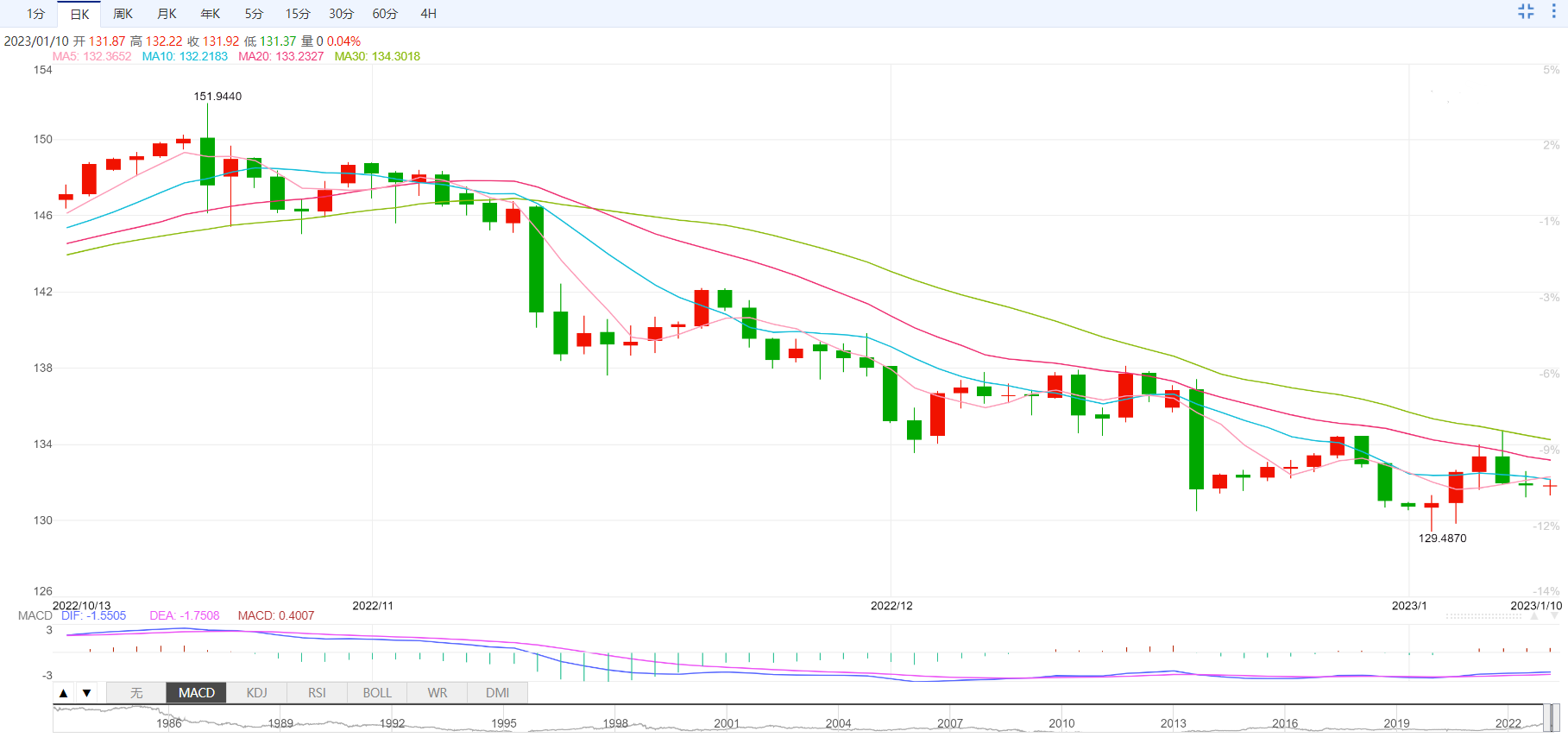Switch indicator to RSI
The height and width of the screenshot is (750, 1568).
(317, 693)
